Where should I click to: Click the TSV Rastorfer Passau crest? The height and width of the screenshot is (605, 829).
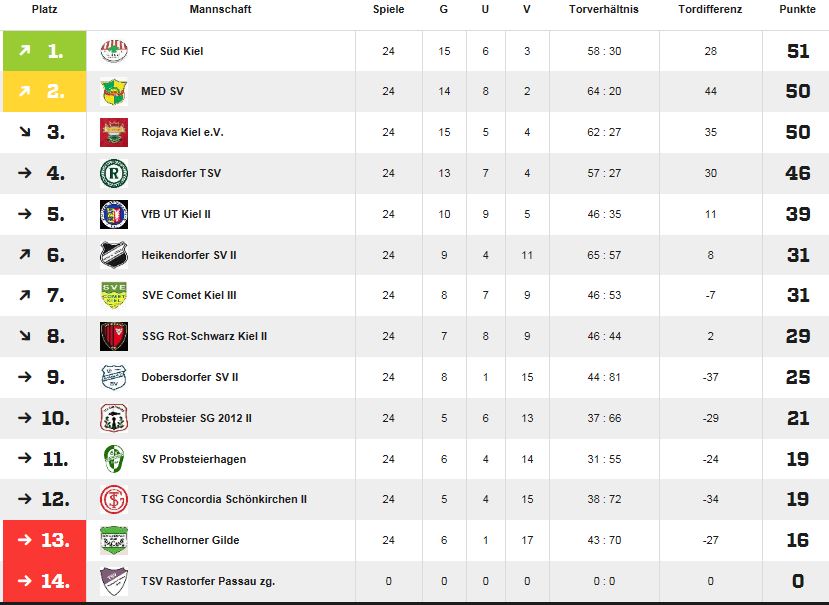click(x=114, y=581)
